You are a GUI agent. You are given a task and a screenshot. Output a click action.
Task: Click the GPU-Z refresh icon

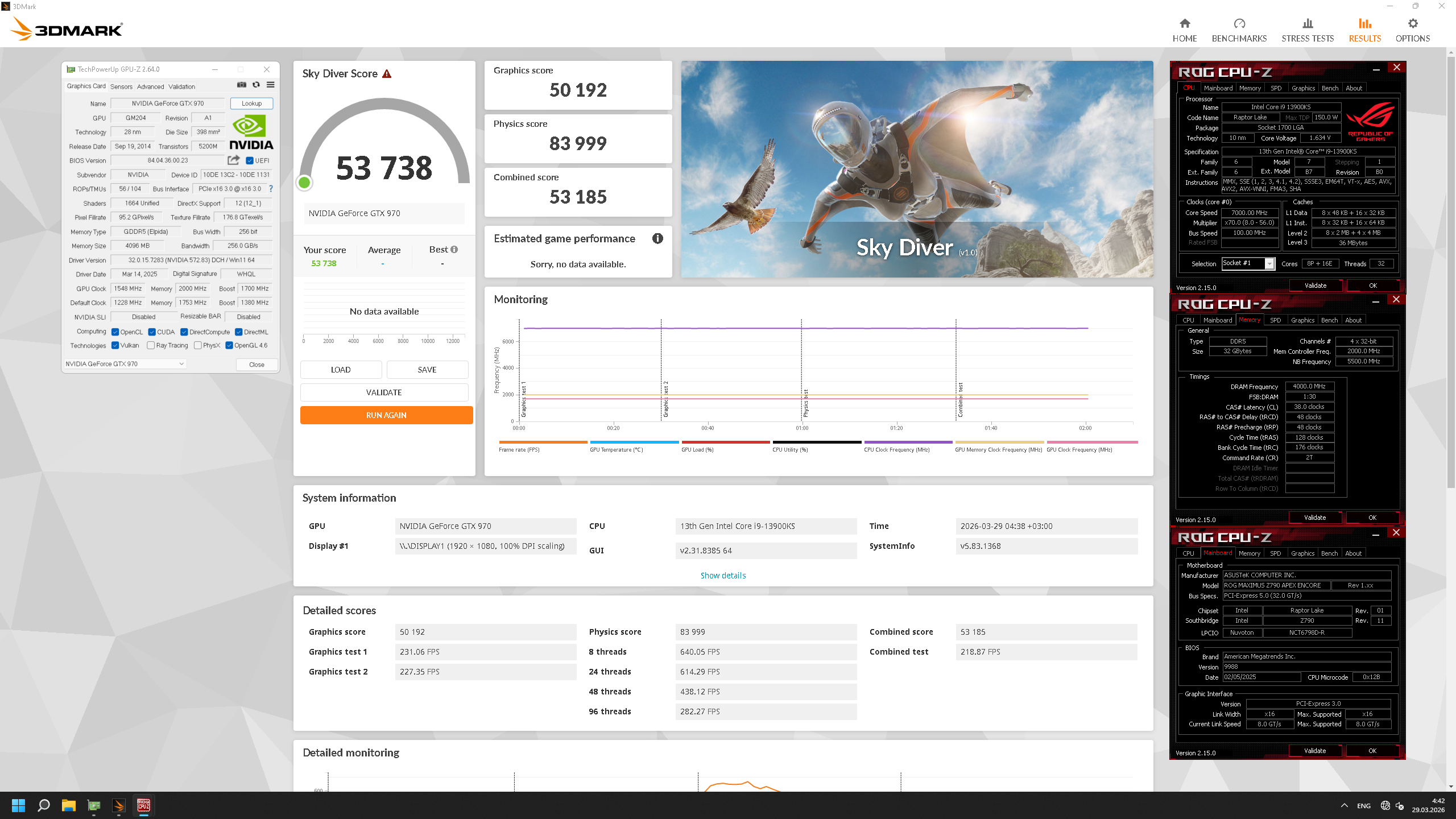pos(256,85)
